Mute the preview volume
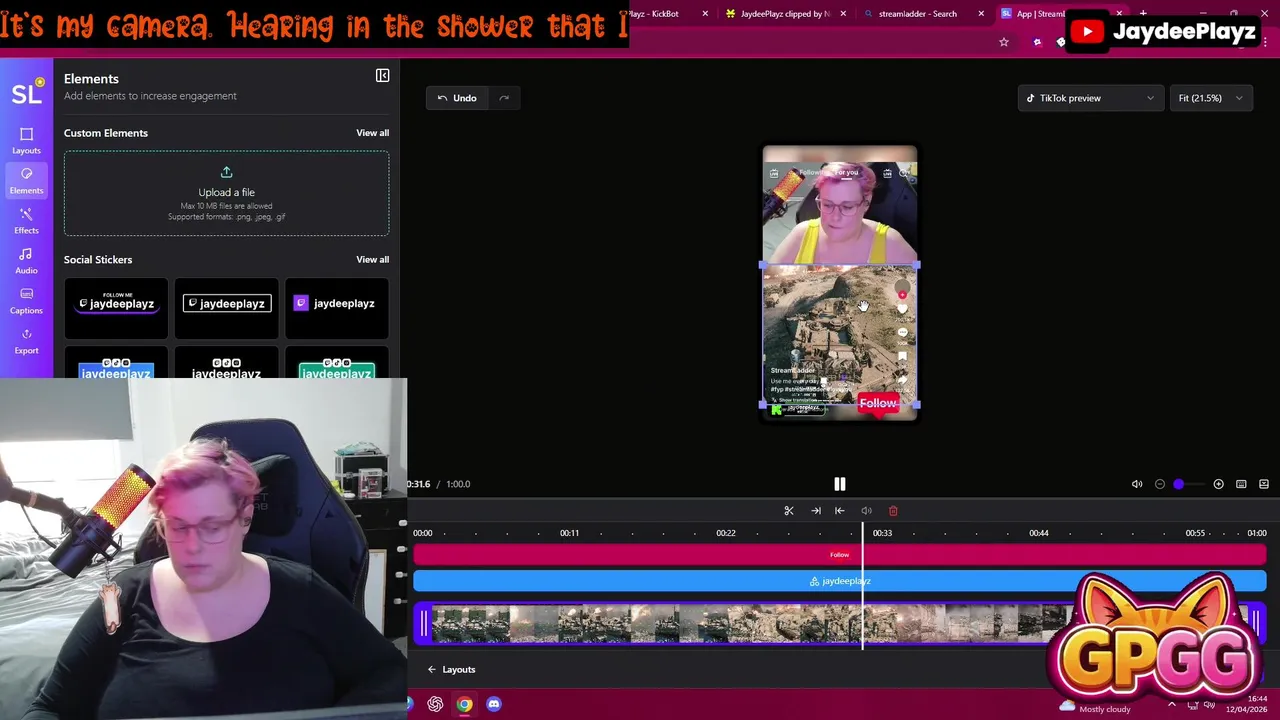Viewport: 1280px width, 720px height. point(1137,484)
